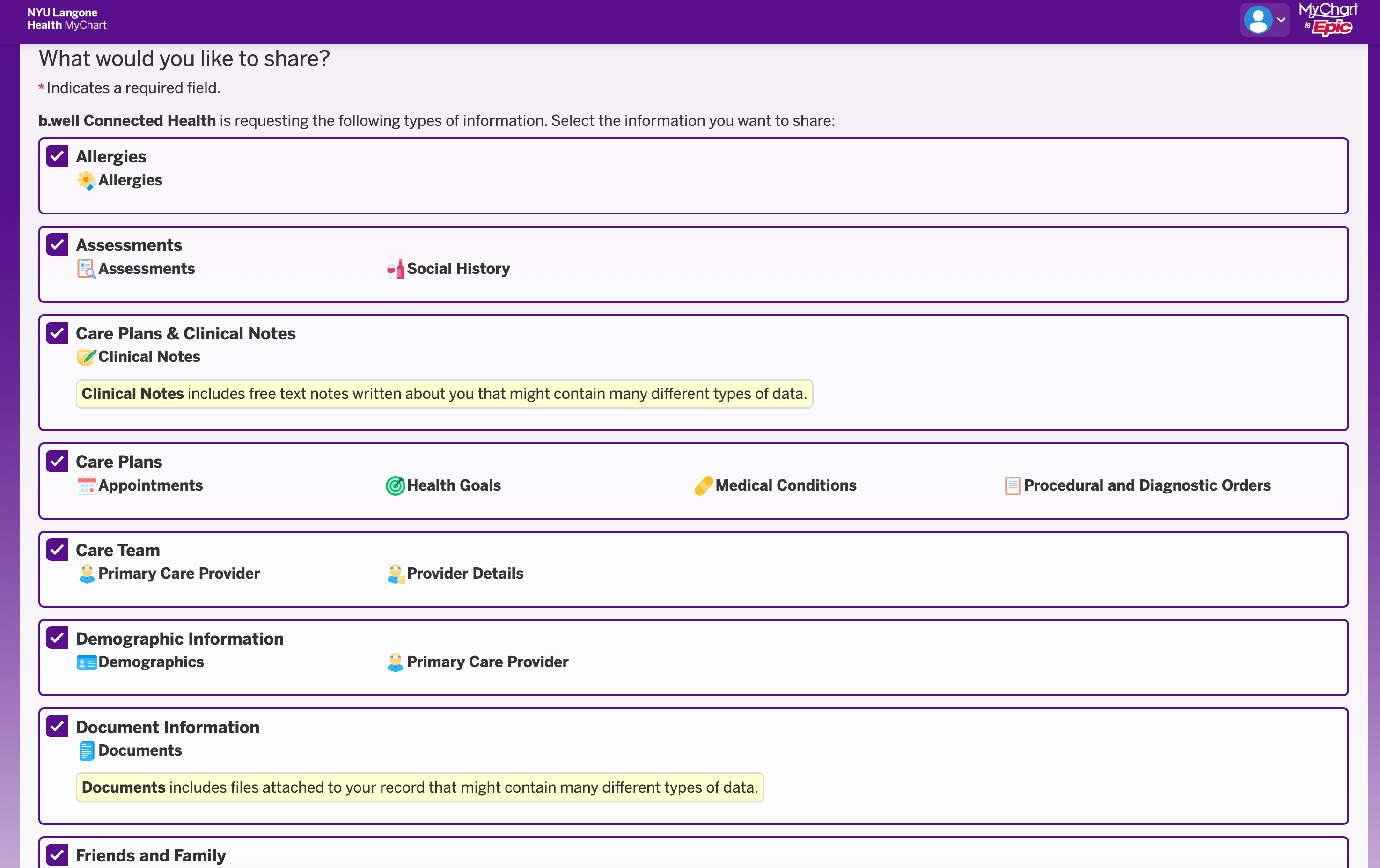The width and height of the screenshot is (1380, 868).
Task: Click the MyChart by Epic logo
Action: click(x=1328, y=19)
